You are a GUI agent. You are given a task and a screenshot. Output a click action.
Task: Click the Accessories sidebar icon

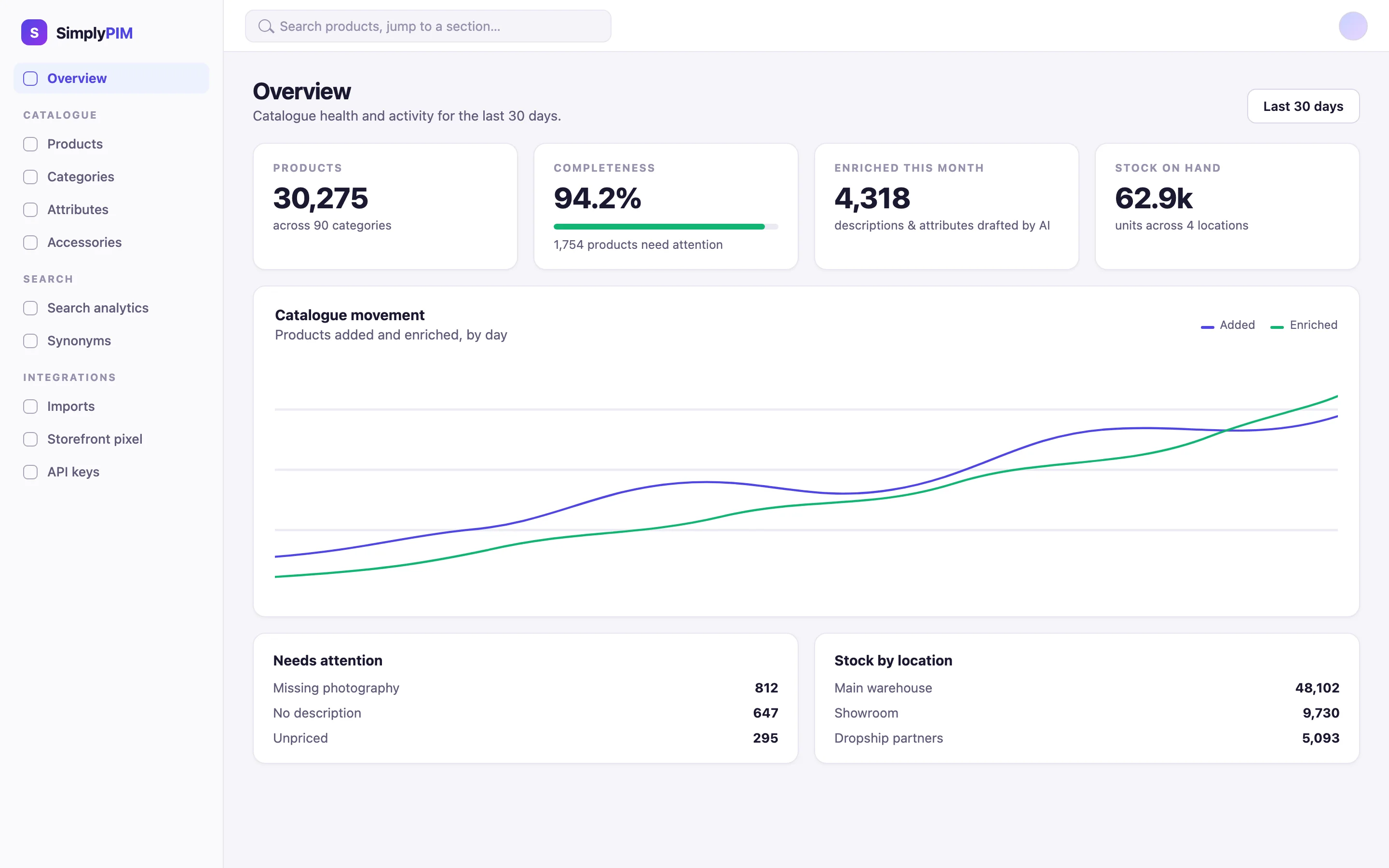[30, 242]
